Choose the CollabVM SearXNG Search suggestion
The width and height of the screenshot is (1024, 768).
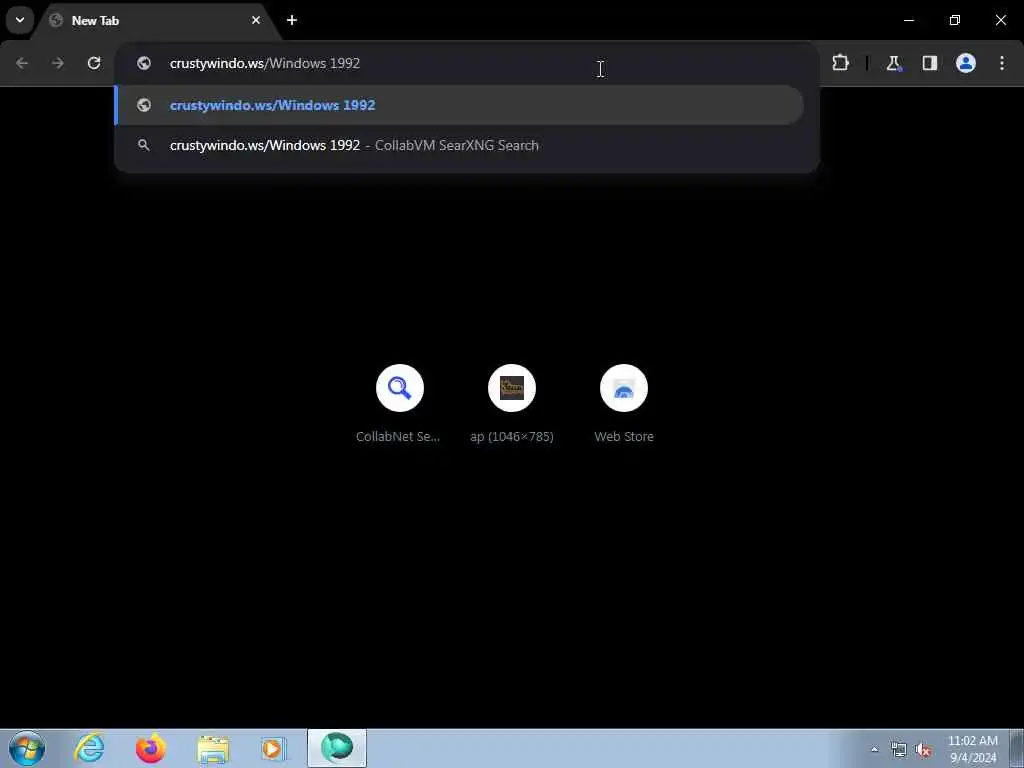[459, 145]
